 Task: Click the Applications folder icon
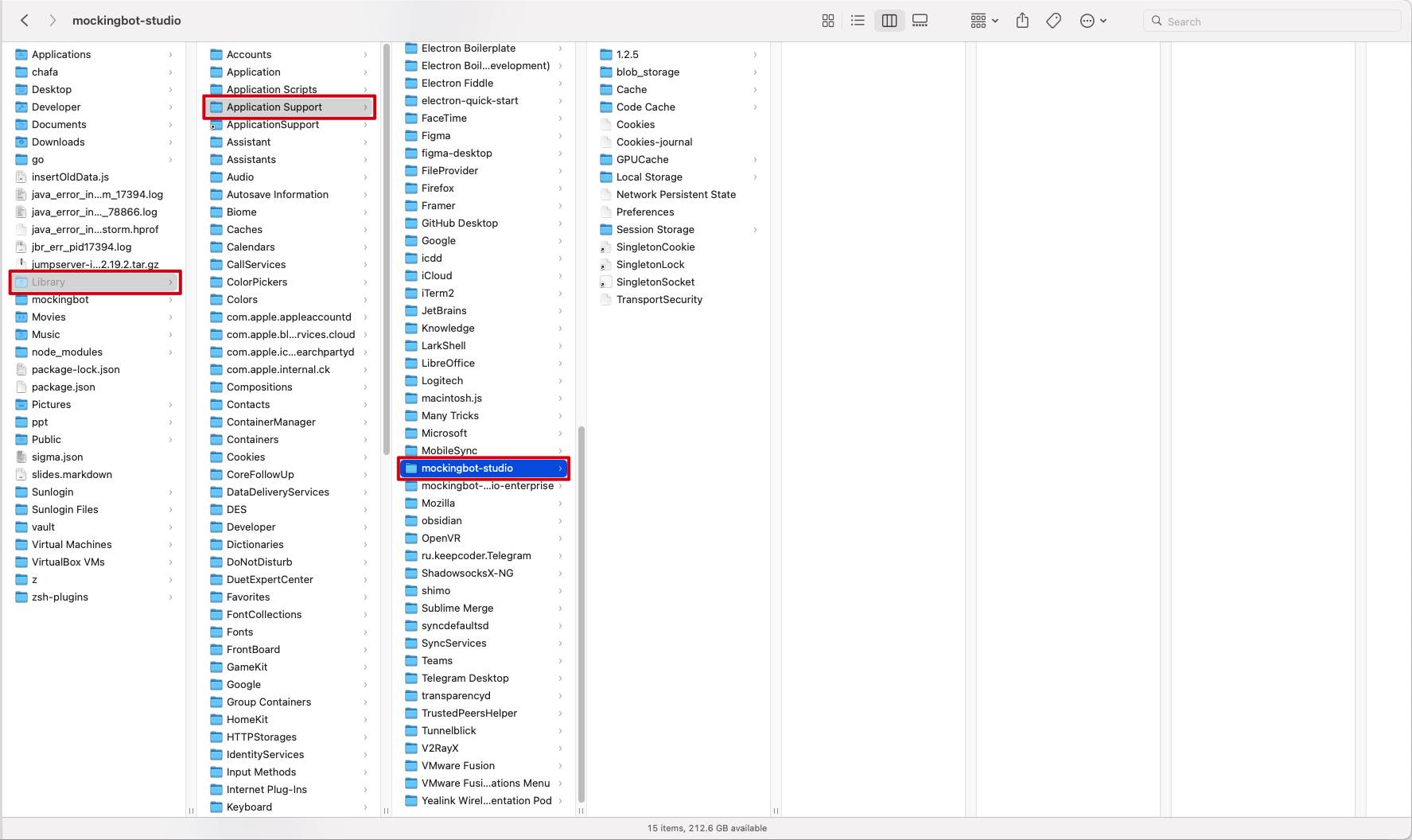click(21, 54)
